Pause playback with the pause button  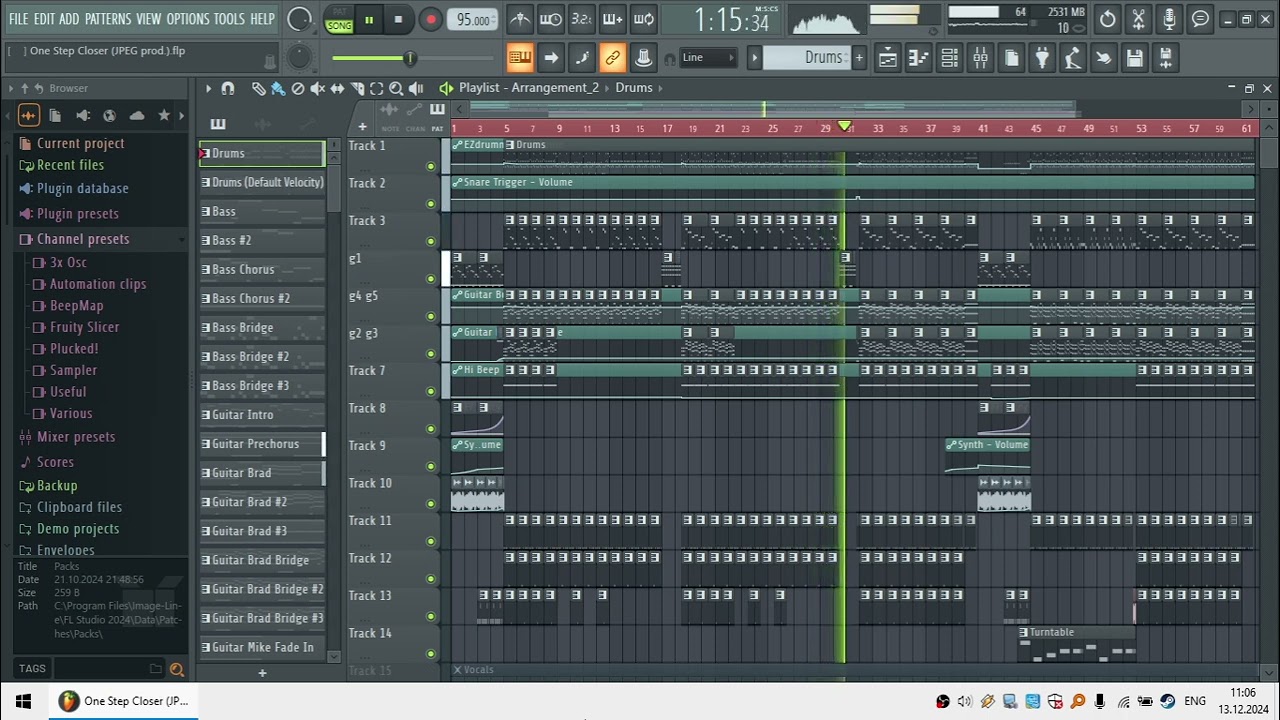click(369, 19)
